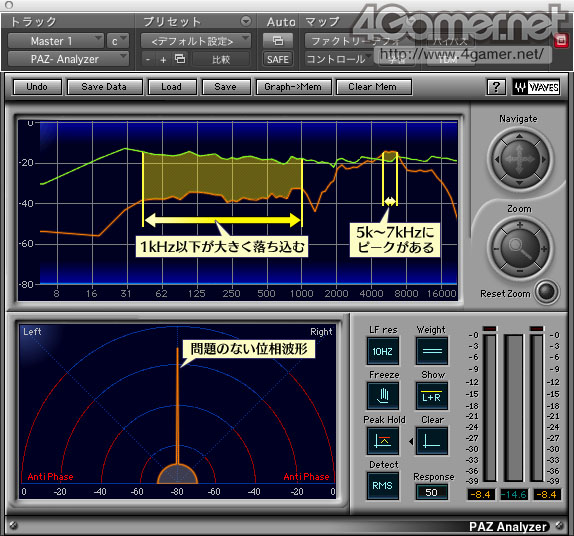Copy graph to memory with Graph->Mem
Viewport: 574px width, 536px height.
coord(294,87)
